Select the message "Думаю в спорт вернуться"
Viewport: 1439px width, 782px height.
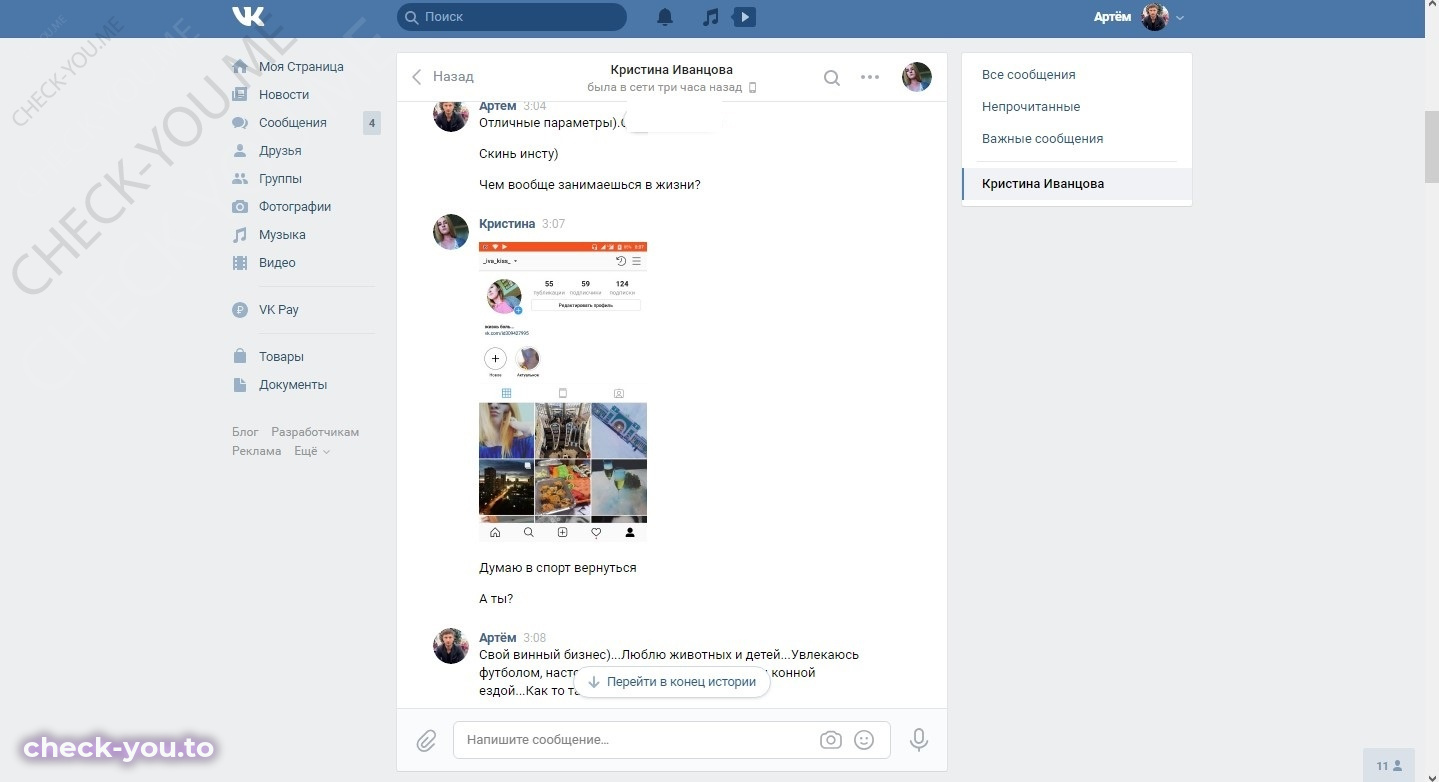tap(558, 568)
